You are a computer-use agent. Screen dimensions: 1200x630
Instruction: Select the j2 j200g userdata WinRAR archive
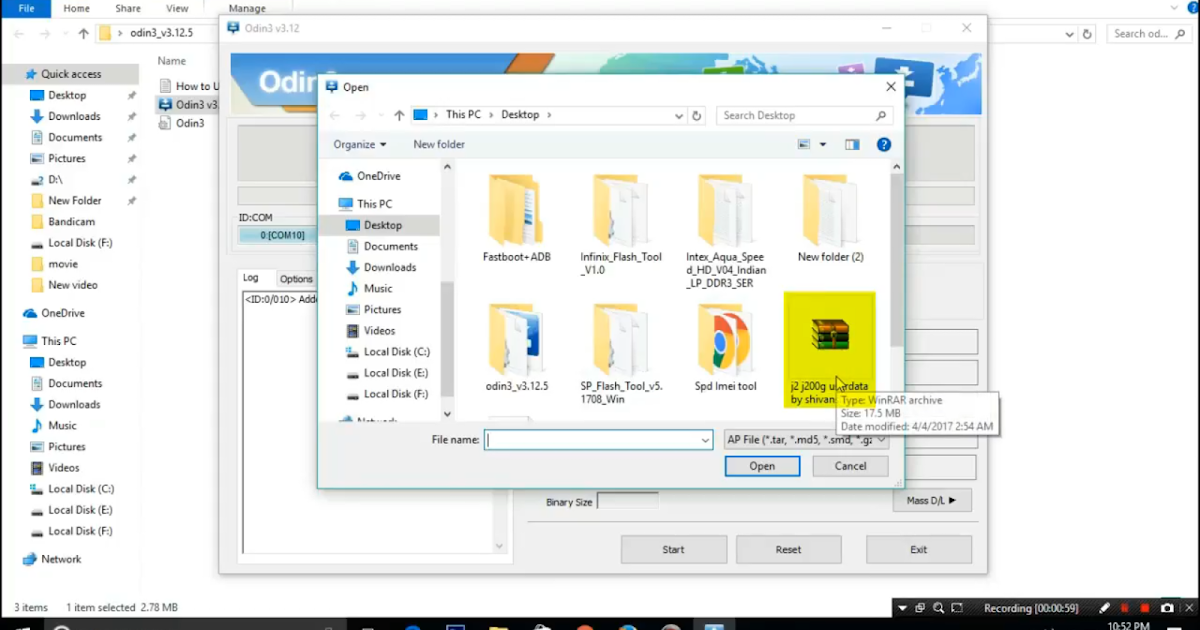(x=830, y=350)
